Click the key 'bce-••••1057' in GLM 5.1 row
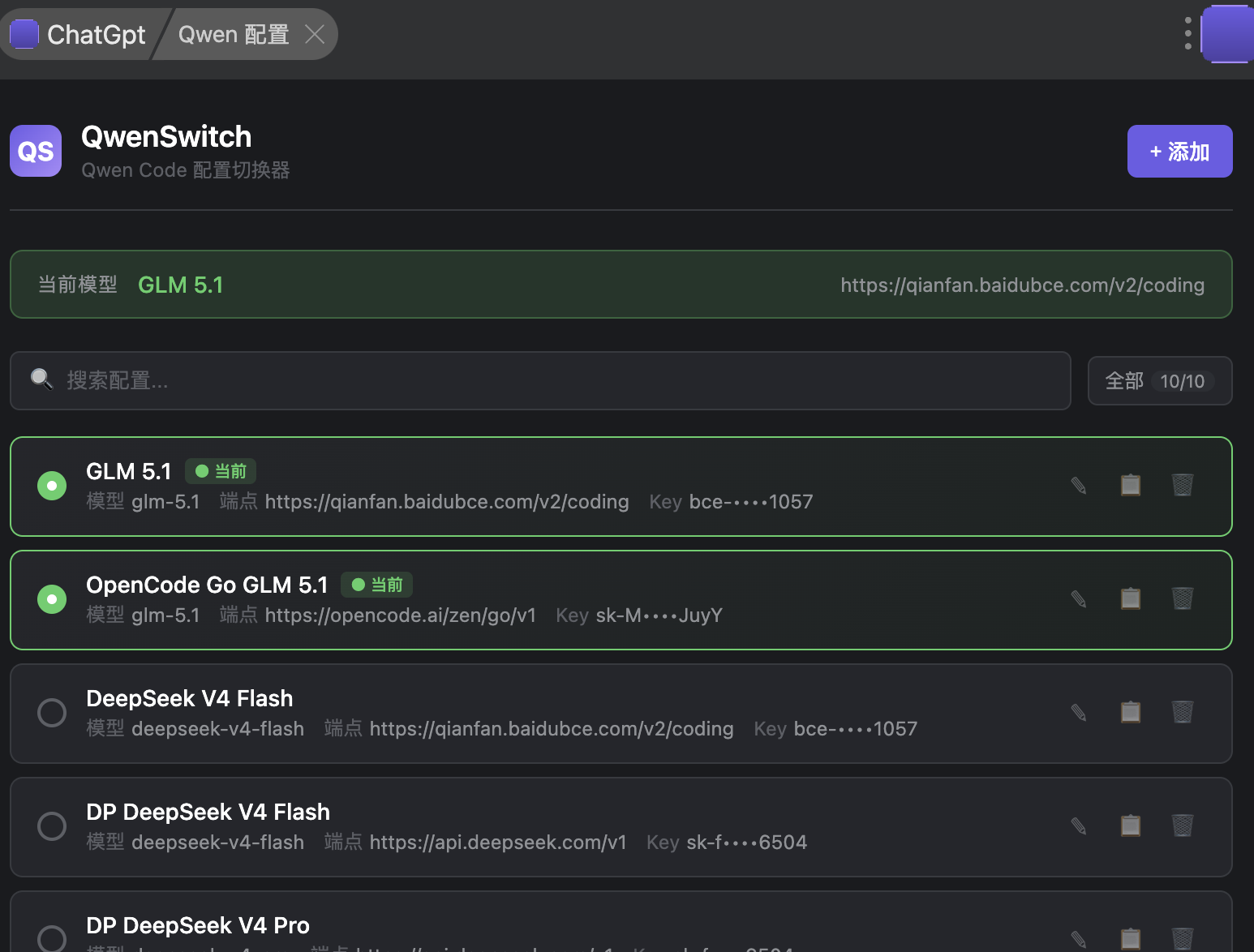Screen dimensions: 1254x952 751,502
